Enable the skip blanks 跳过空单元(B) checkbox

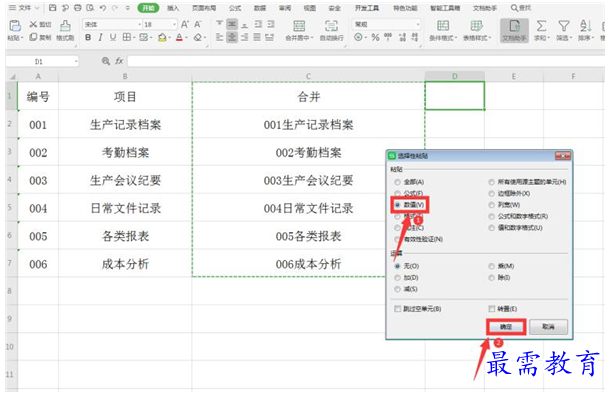(397, 309)
